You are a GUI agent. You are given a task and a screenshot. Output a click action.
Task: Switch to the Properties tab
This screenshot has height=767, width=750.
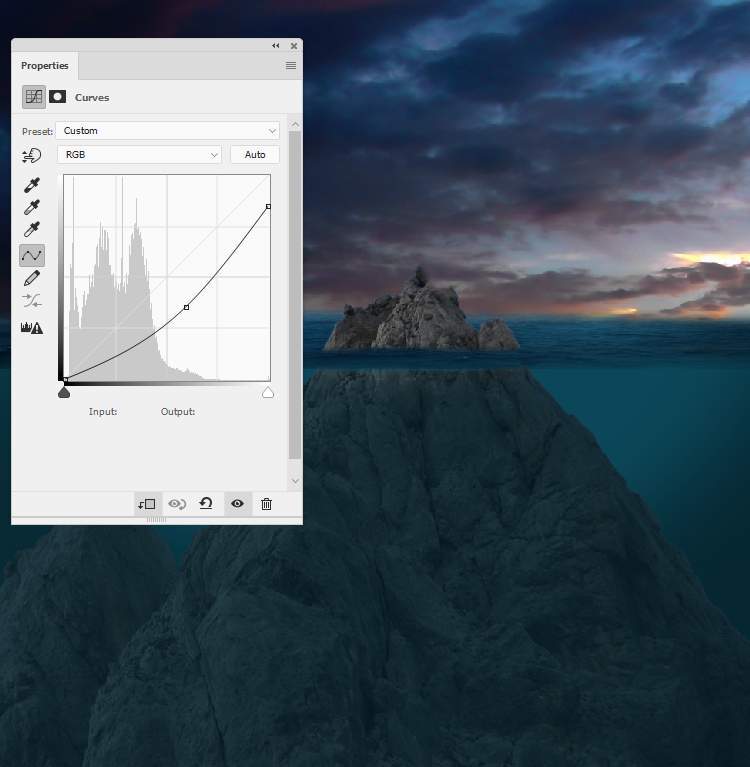(x=45, y=66)
